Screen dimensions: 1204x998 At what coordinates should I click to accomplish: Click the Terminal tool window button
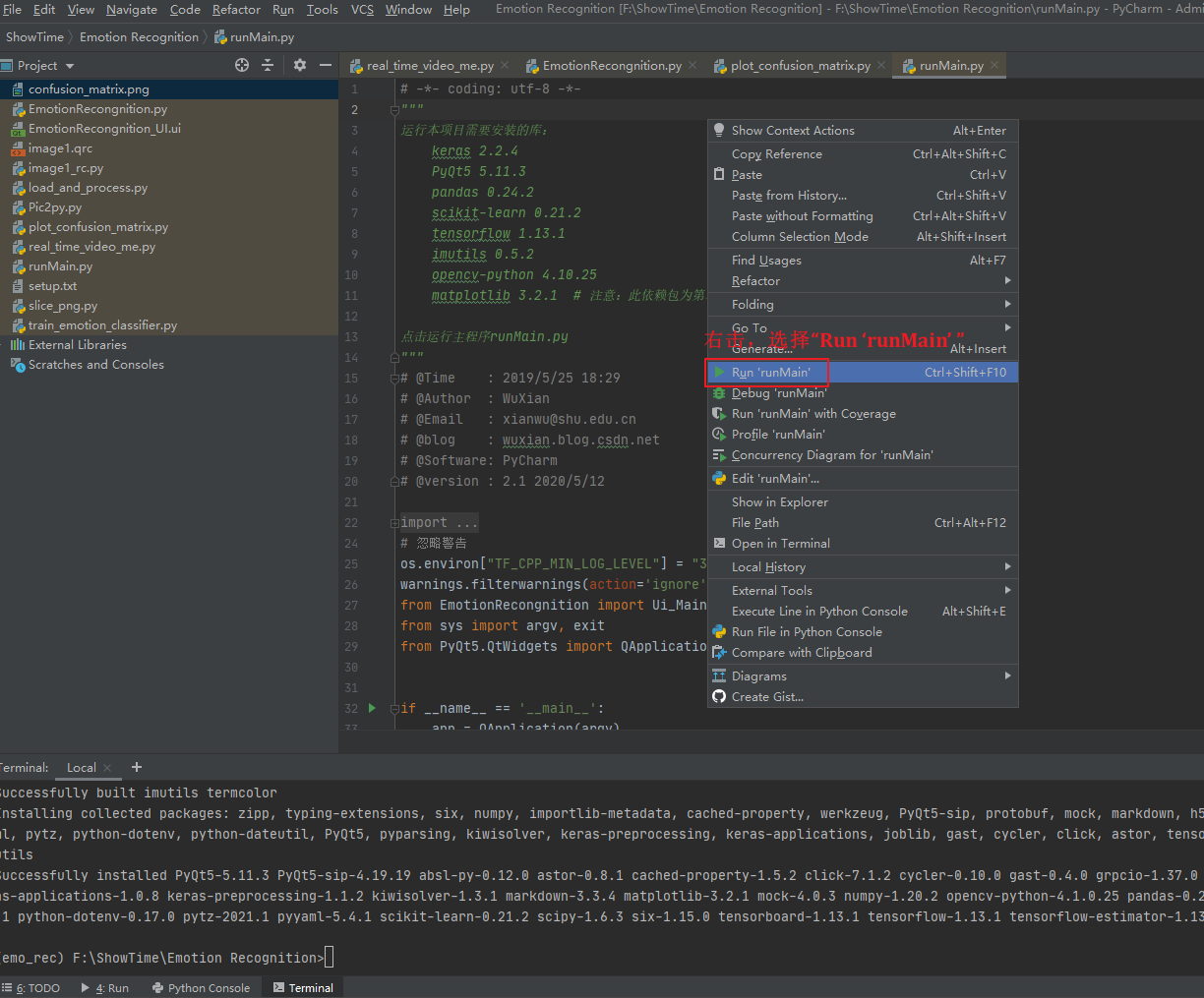[x=303, y=988]
